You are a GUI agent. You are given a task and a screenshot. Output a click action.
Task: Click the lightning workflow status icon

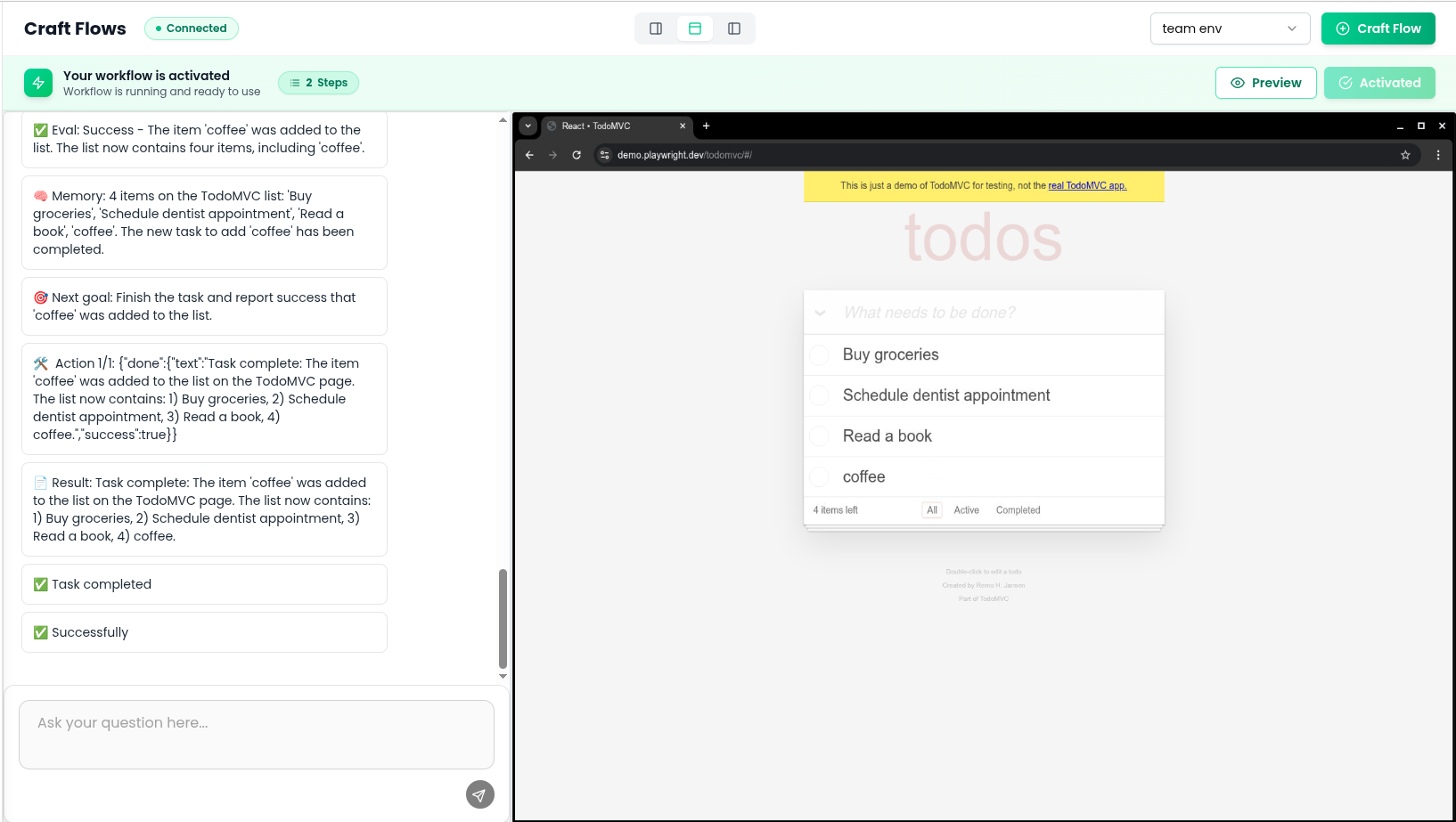point(38,82)
